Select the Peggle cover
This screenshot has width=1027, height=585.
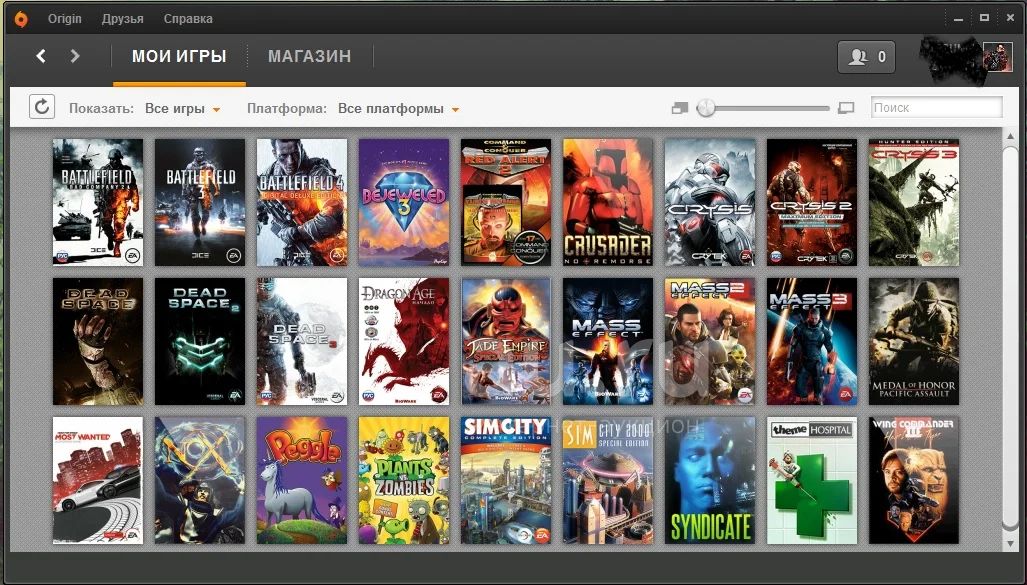click(302, 480)
